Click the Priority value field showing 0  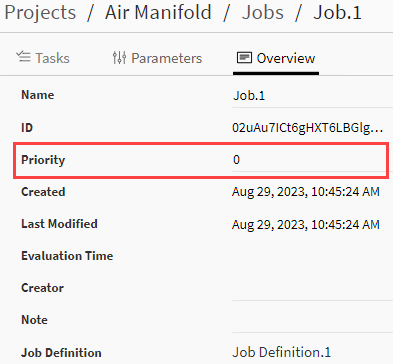coord(309,160)
